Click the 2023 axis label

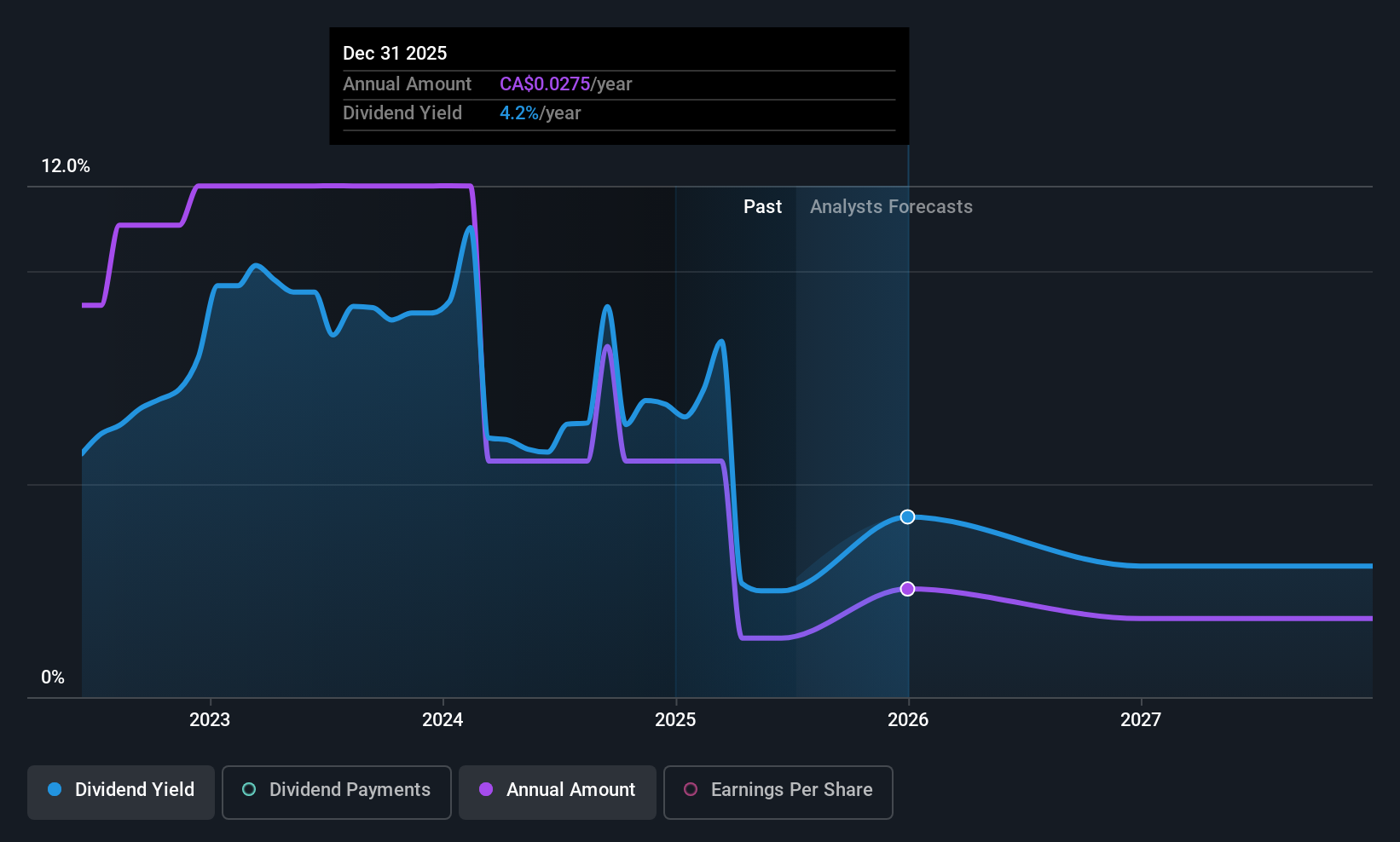[x=210, y=719]
